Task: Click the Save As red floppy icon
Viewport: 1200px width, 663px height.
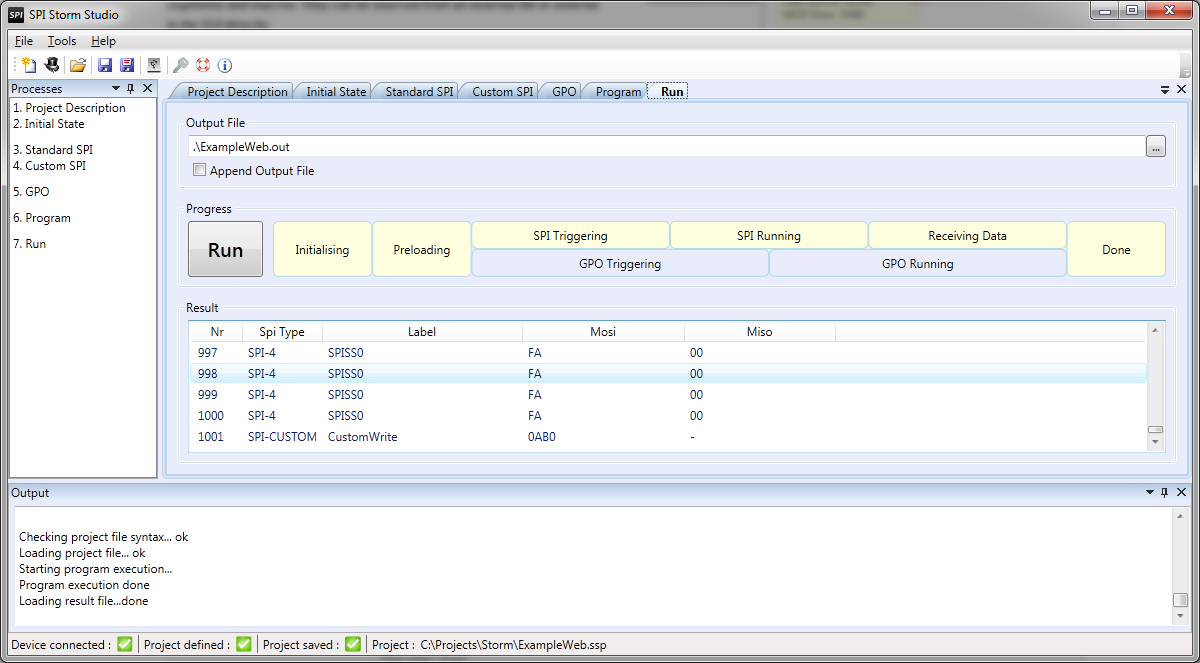Action: 127,65
